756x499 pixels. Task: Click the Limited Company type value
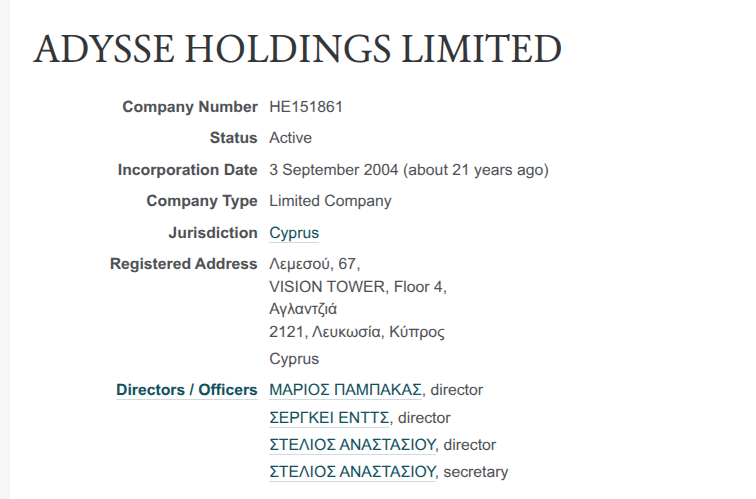(x=330, y=201)
